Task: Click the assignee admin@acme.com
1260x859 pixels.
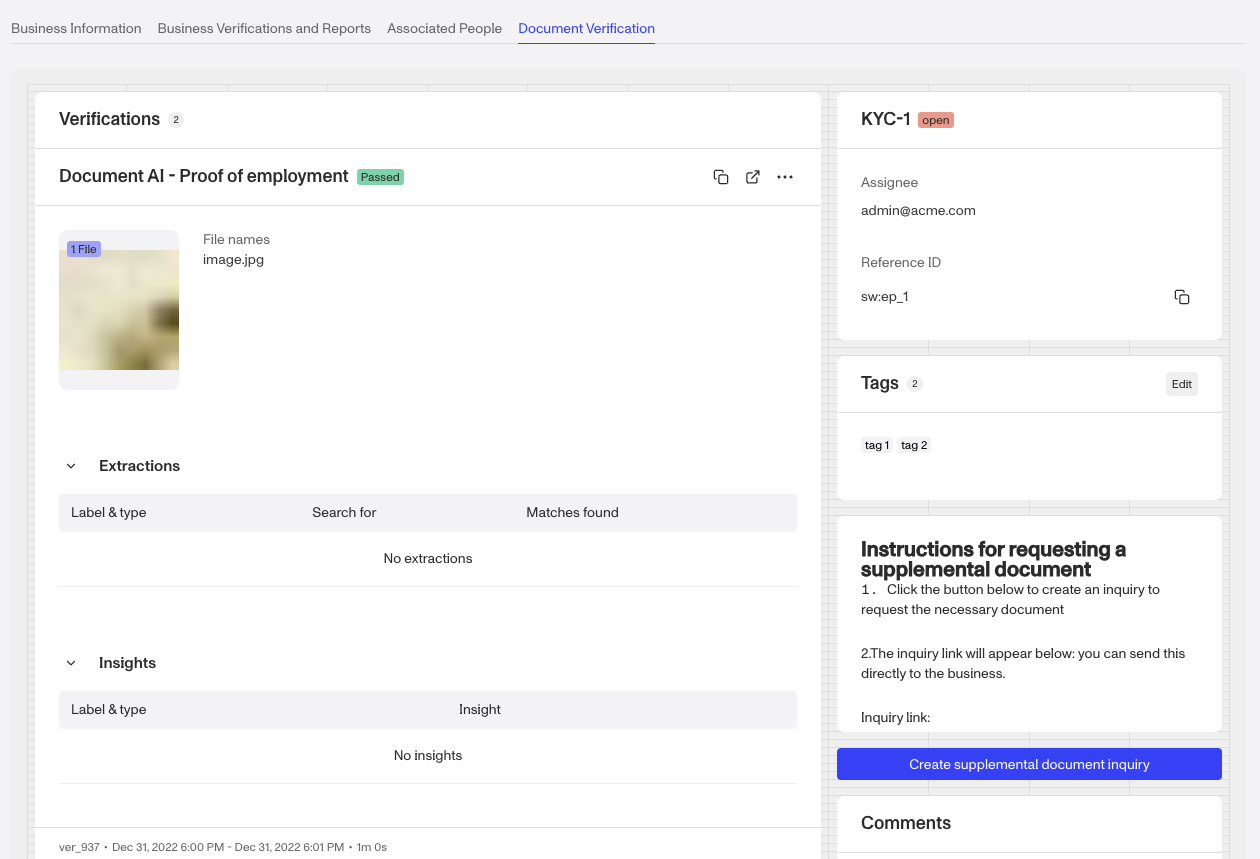Action: tap(918, 210)
